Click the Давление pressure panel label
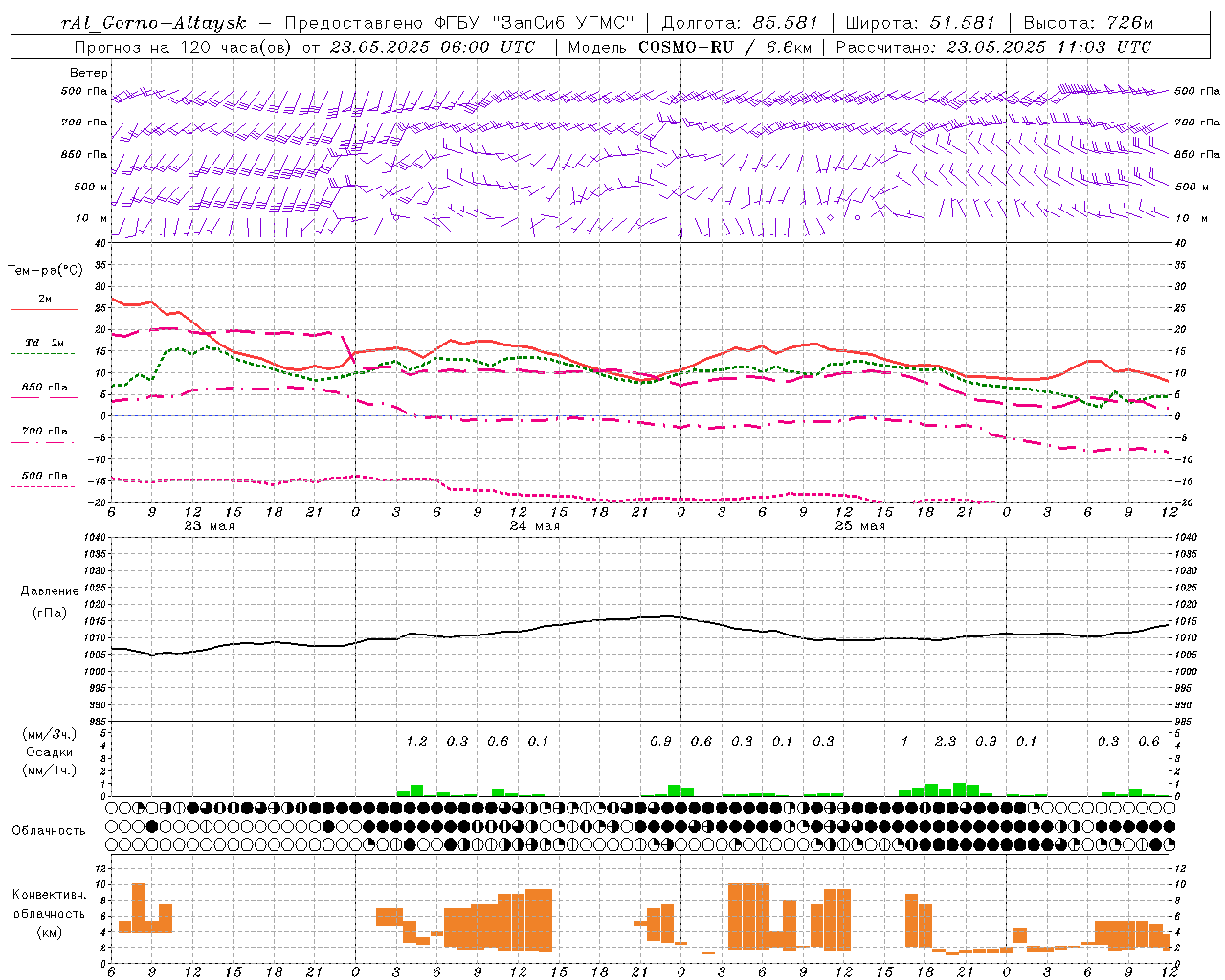This screenshot has height=980, width=1225. point(50,591)
